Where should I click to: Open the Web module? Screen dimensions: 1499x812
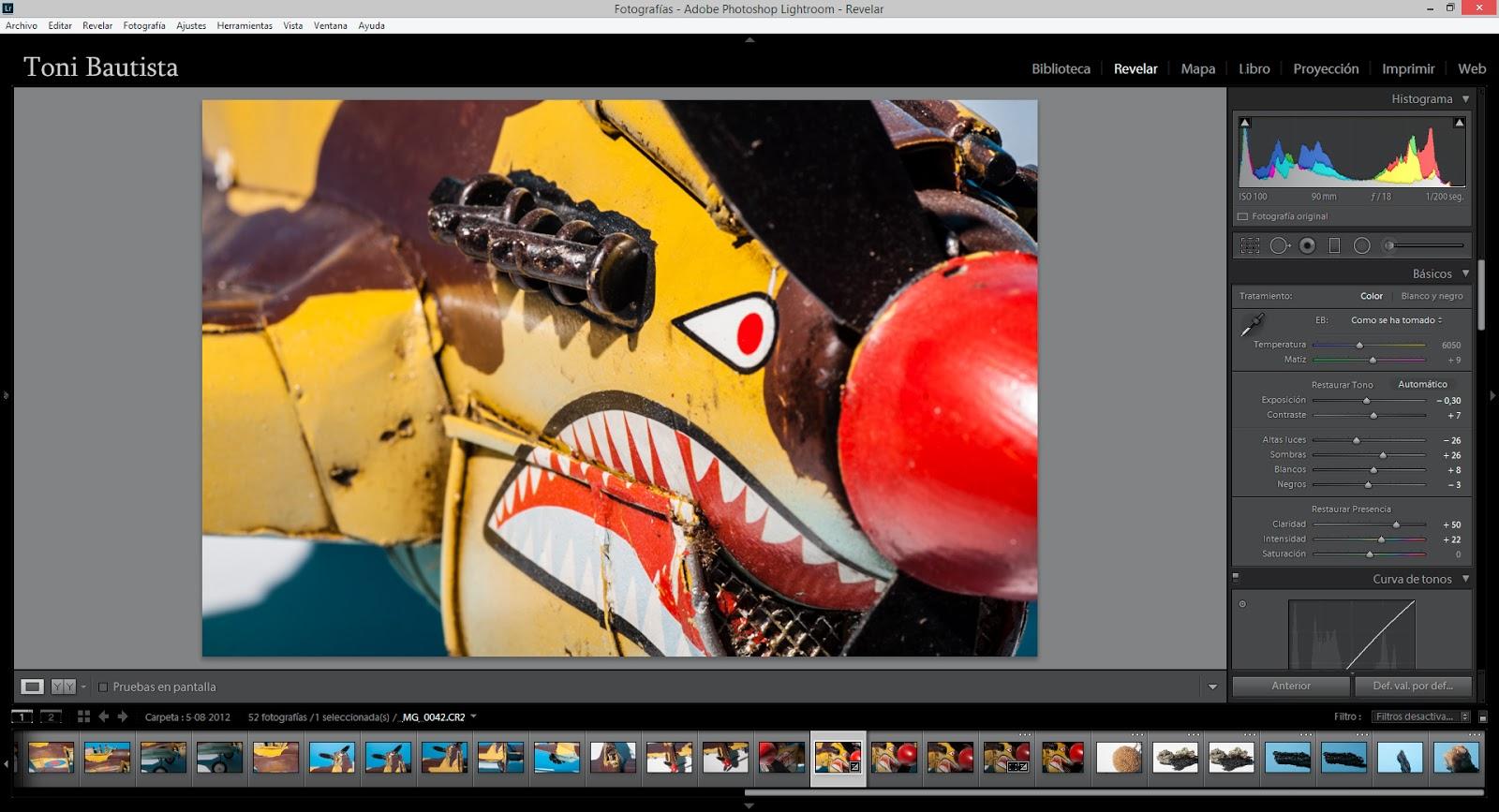(x=1472, y=68)
